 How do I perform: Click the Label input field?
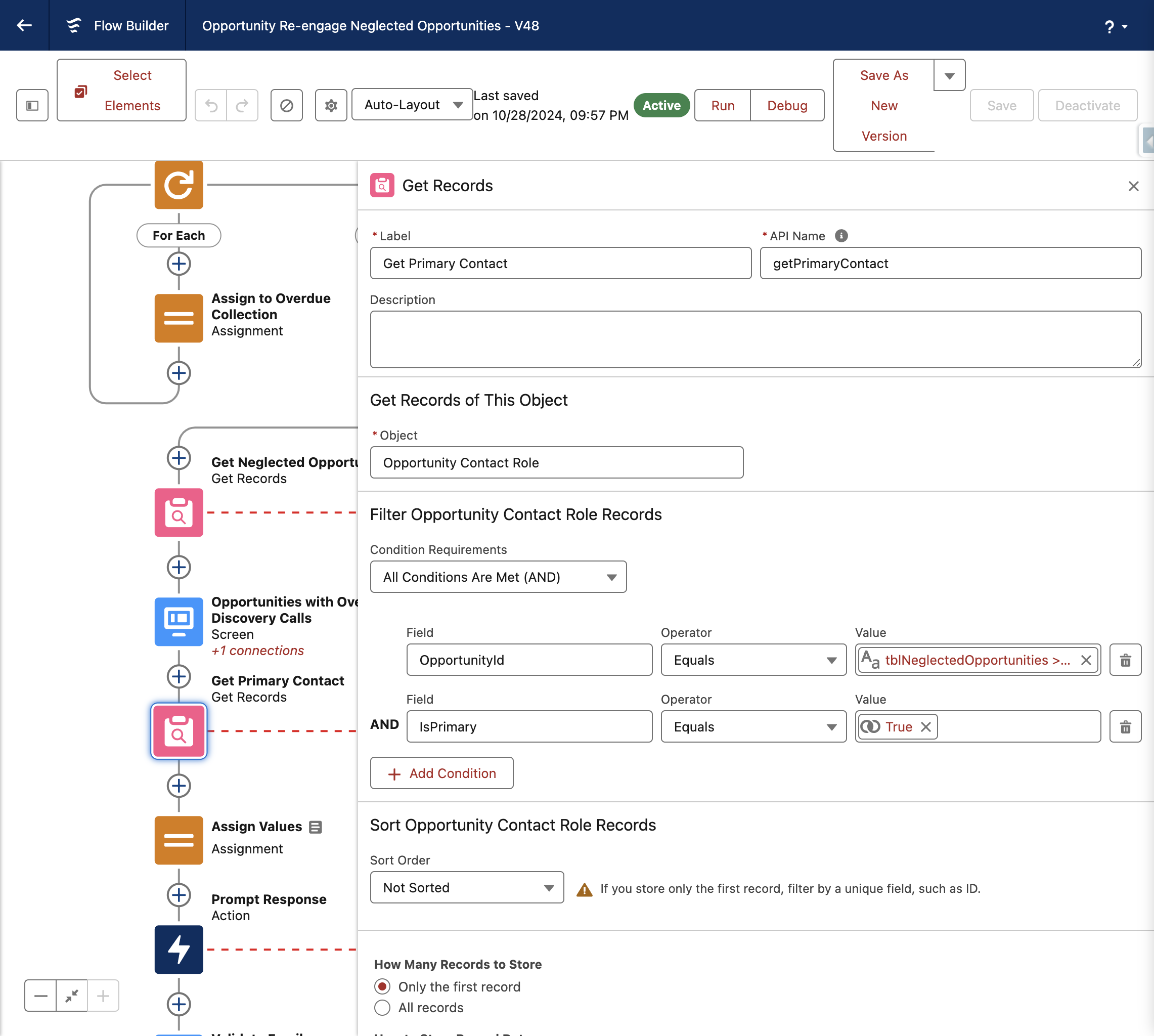560,263
